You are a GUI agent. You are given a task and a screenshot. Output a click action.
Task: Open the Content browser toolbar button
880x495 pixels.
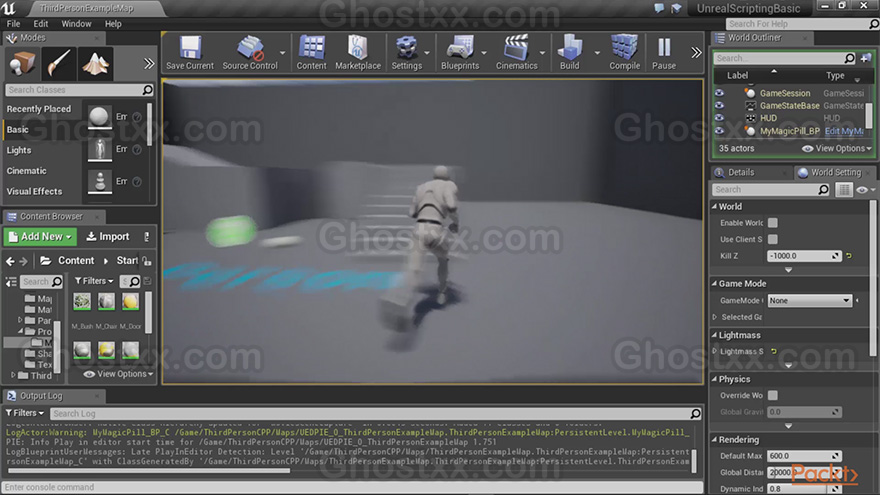[311, 53]
